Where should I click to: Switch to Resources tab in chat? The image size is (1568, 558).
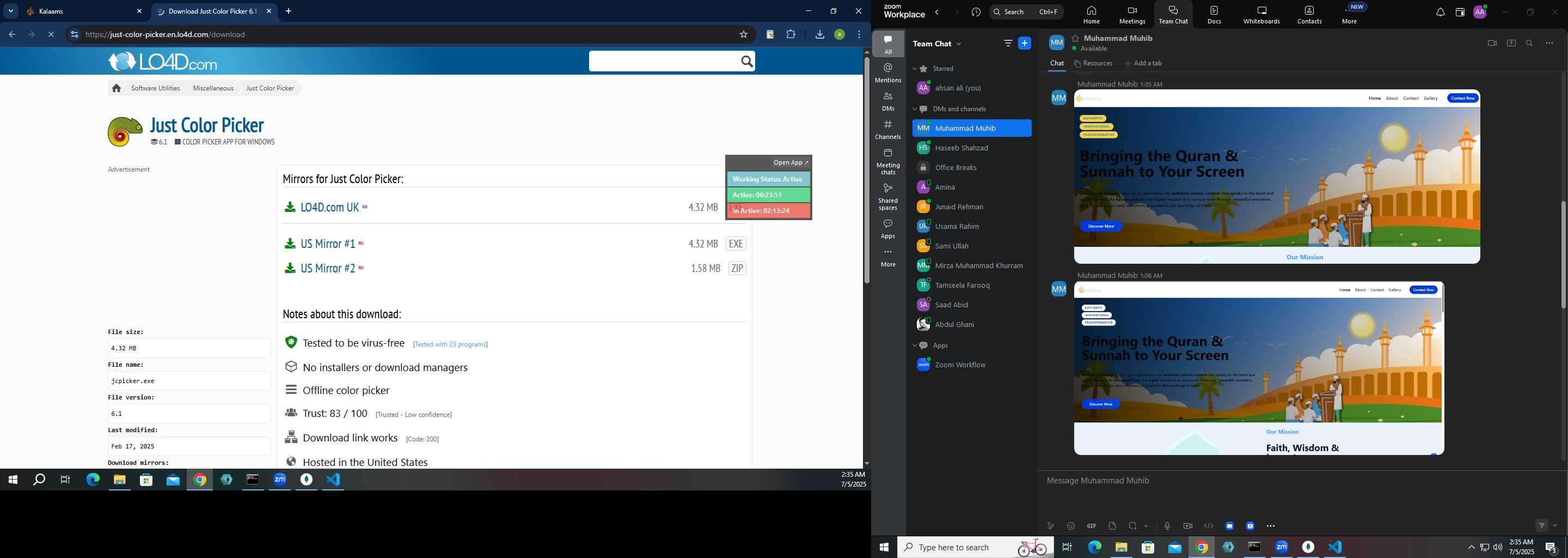point(1093,63)
